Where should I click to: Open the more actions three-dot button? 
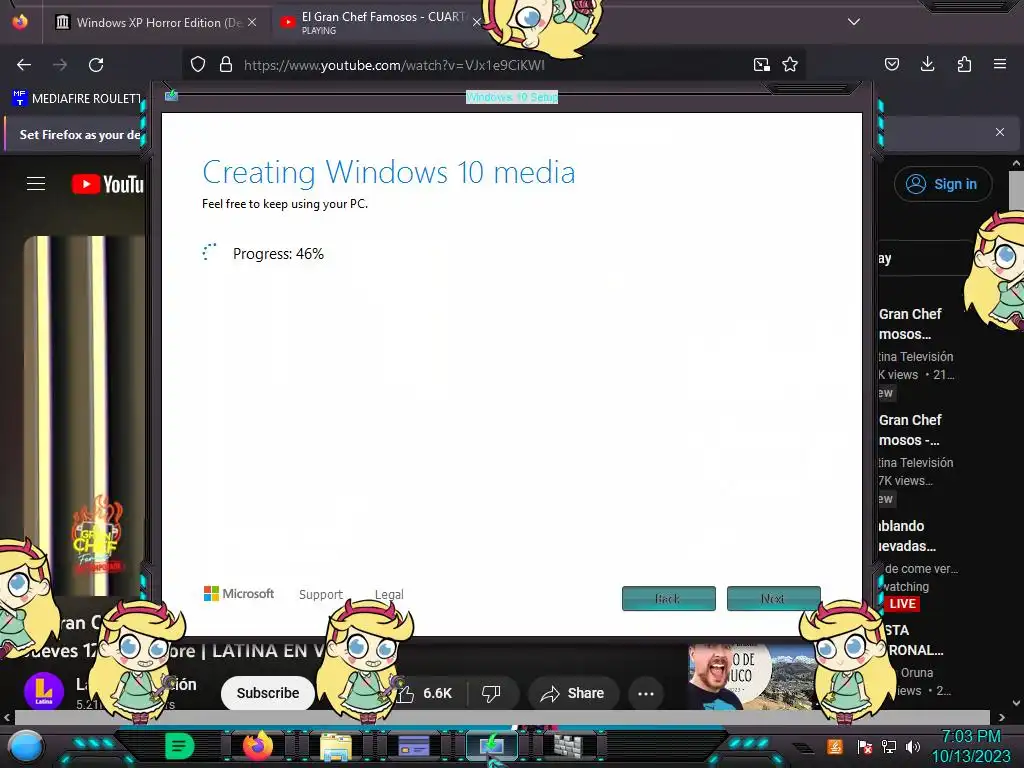coord(646,694)
